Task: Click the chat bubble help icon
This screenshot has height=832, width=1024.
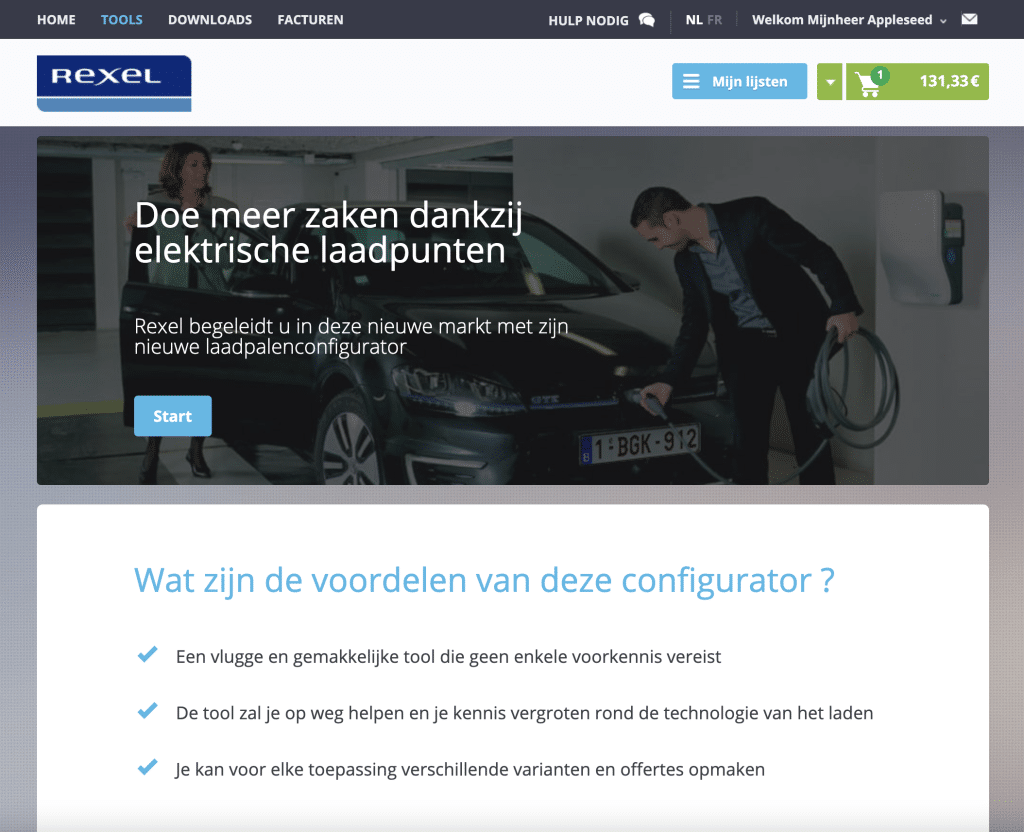Action: tap(647, 20)
